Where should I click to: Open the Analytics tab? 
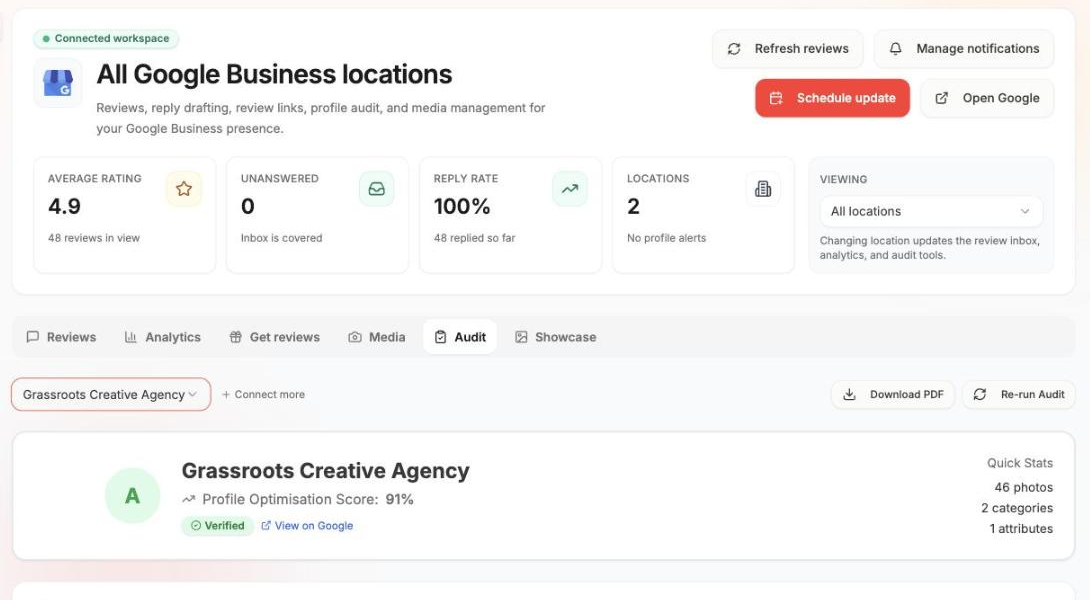pyautogui.click(x=163, y=337)
